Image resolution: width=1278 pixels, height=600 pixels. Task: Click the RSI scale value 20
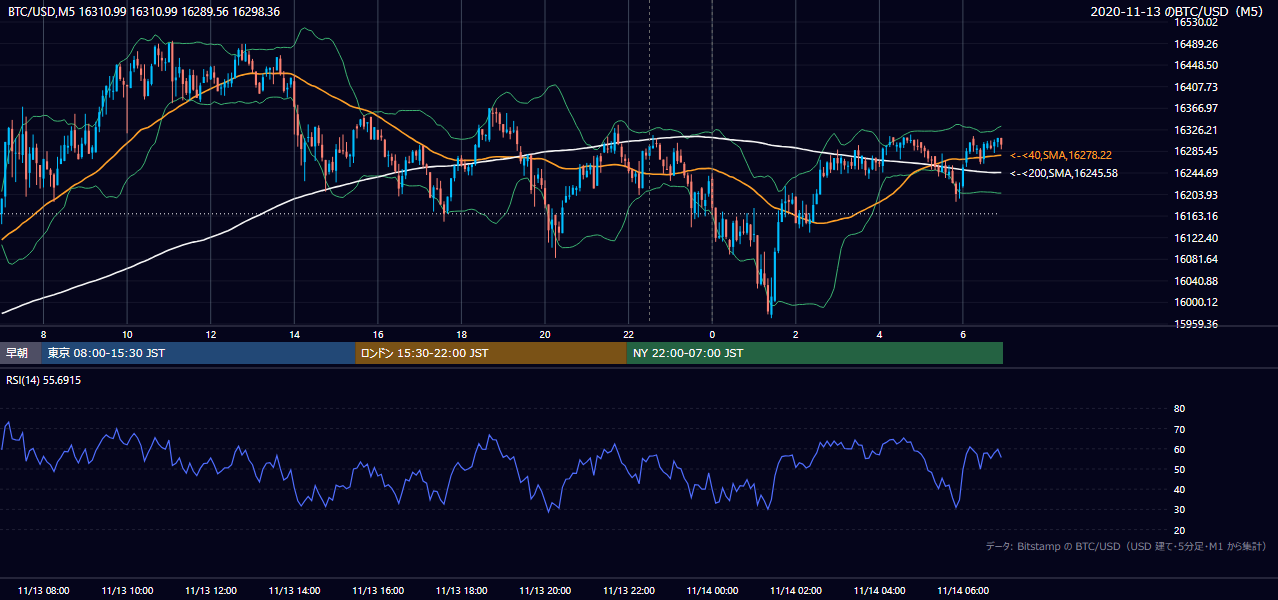pos(1179,530)
